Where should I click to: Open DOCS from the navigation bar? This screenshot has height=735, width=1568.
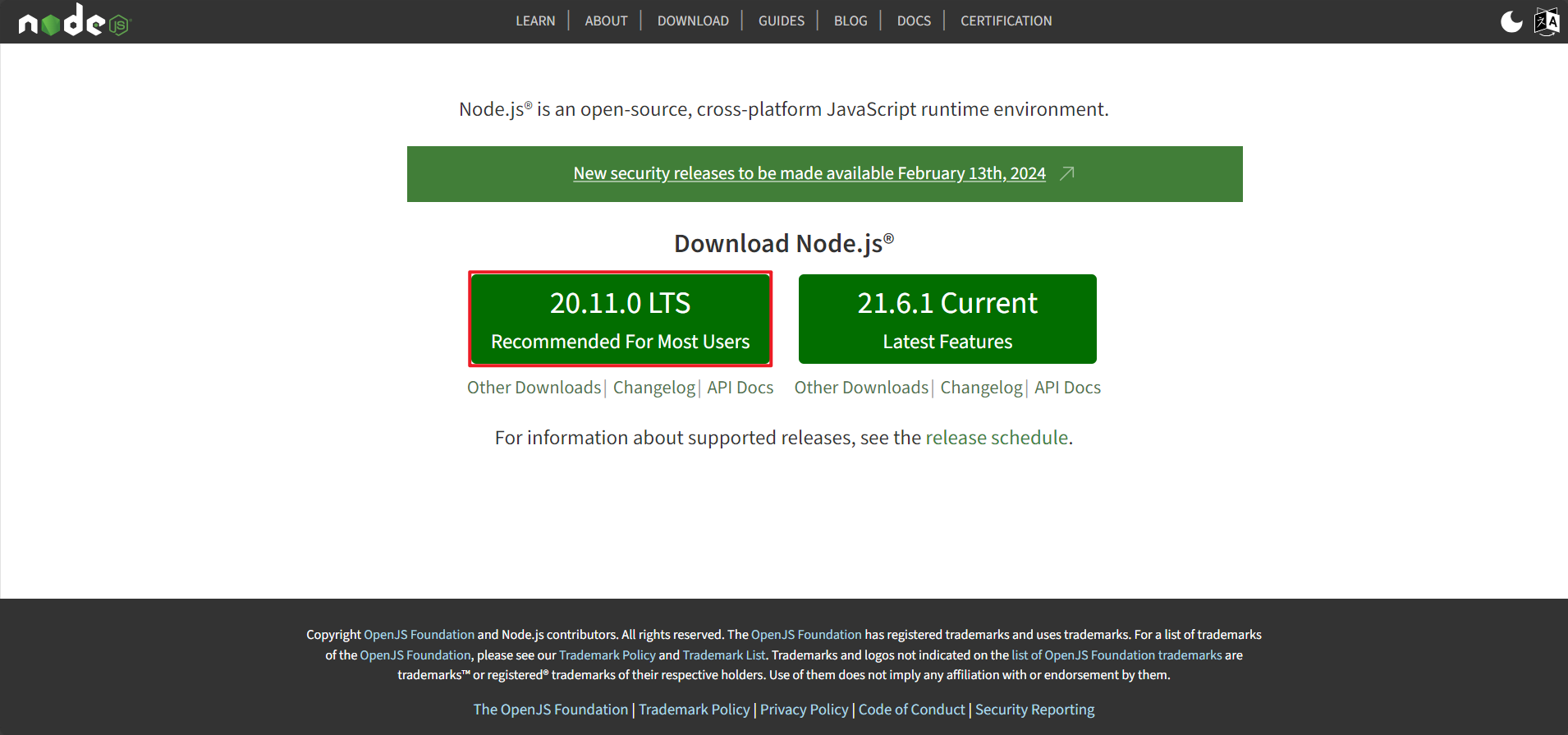point(914,21)
